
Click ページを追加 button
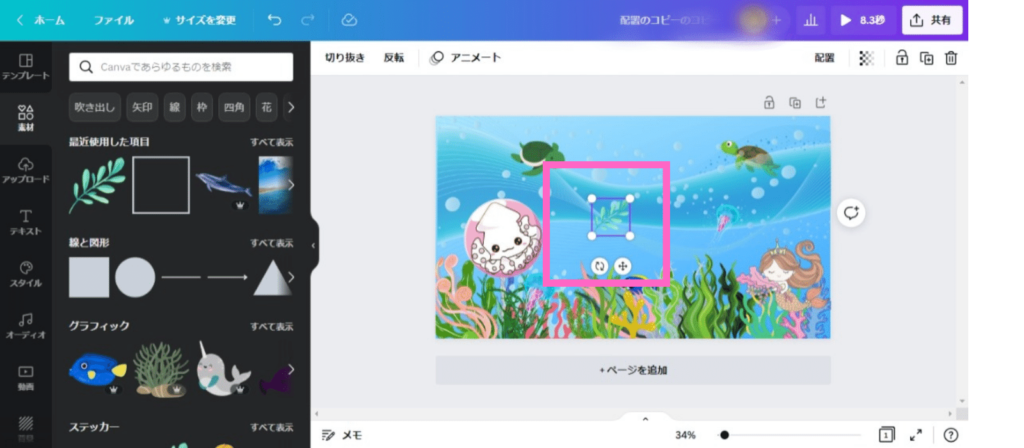tap(633, 370)
